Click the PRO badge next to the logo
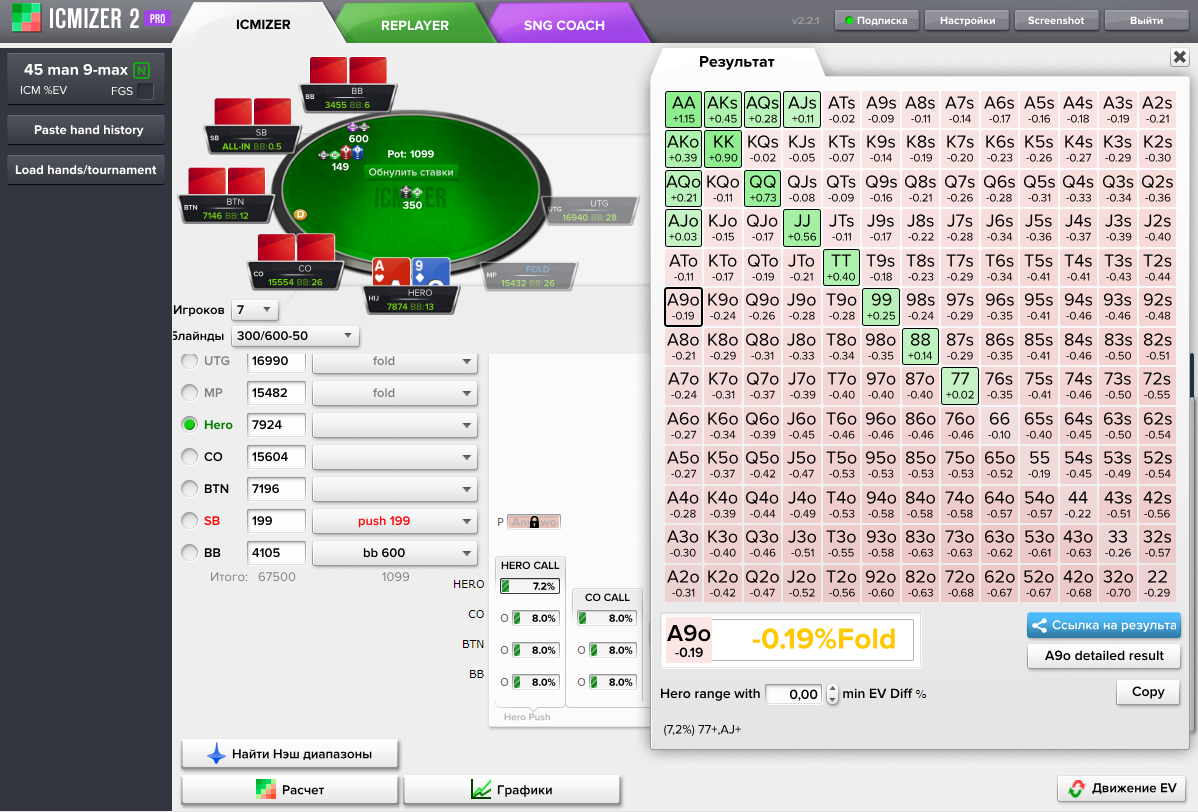Image resolution: width=1198 pixels, height=812 pixels. click(x=157, y=19)
